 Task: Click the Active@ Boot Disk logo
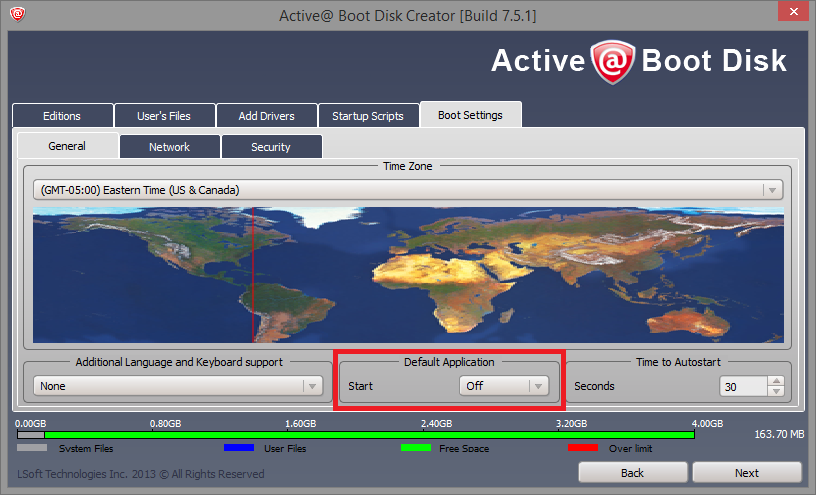(639, 62)
